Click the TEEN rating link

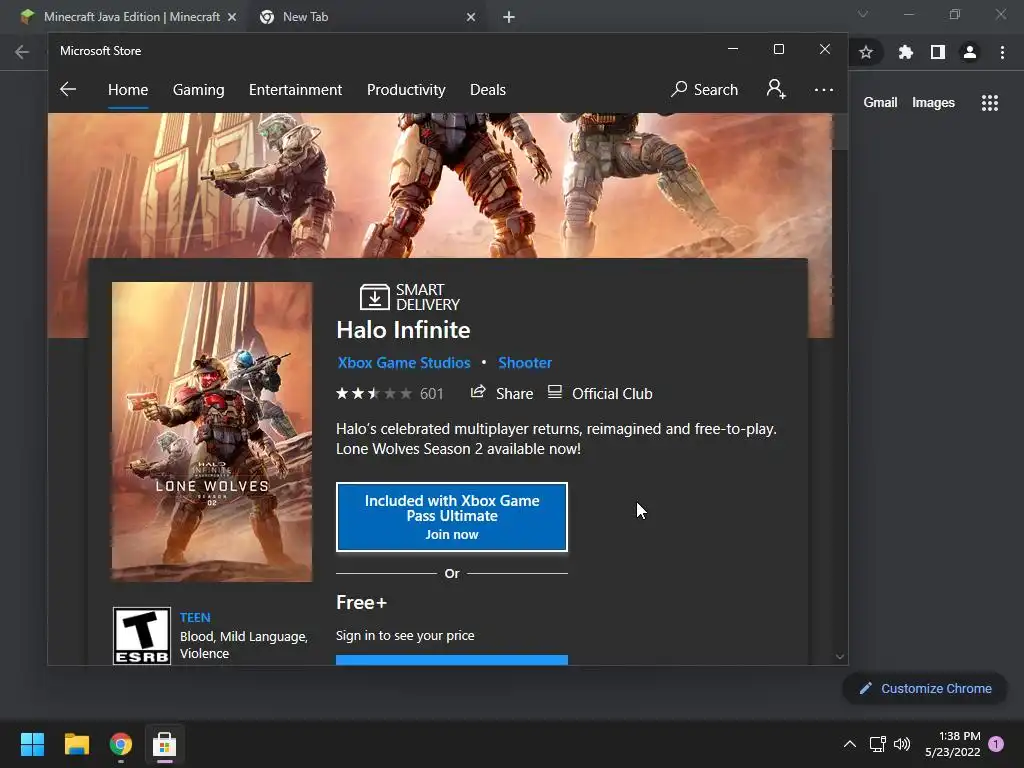pos(195,618)
